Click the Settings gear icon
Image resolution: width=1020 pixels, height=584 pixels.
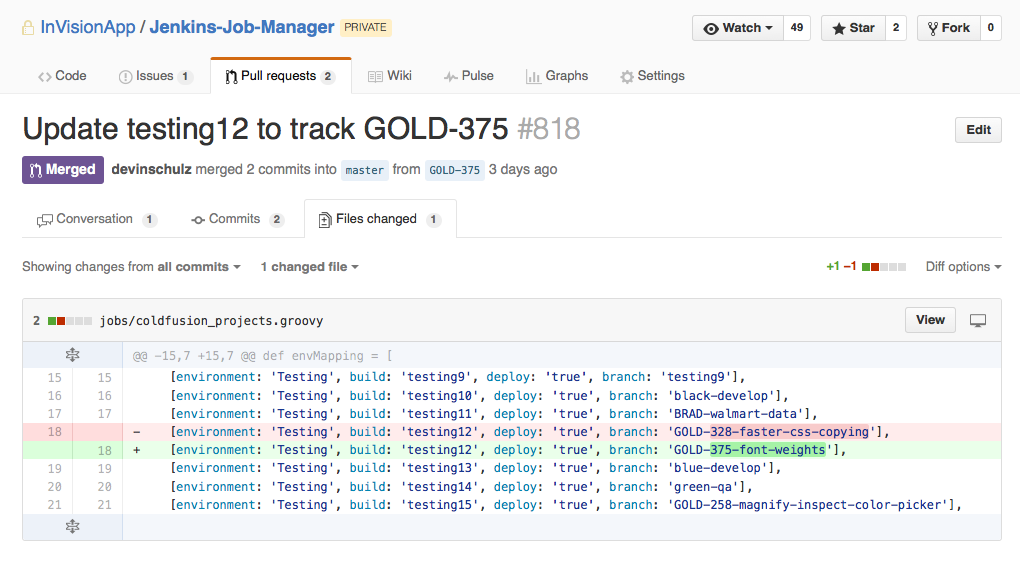click(627, 77)
